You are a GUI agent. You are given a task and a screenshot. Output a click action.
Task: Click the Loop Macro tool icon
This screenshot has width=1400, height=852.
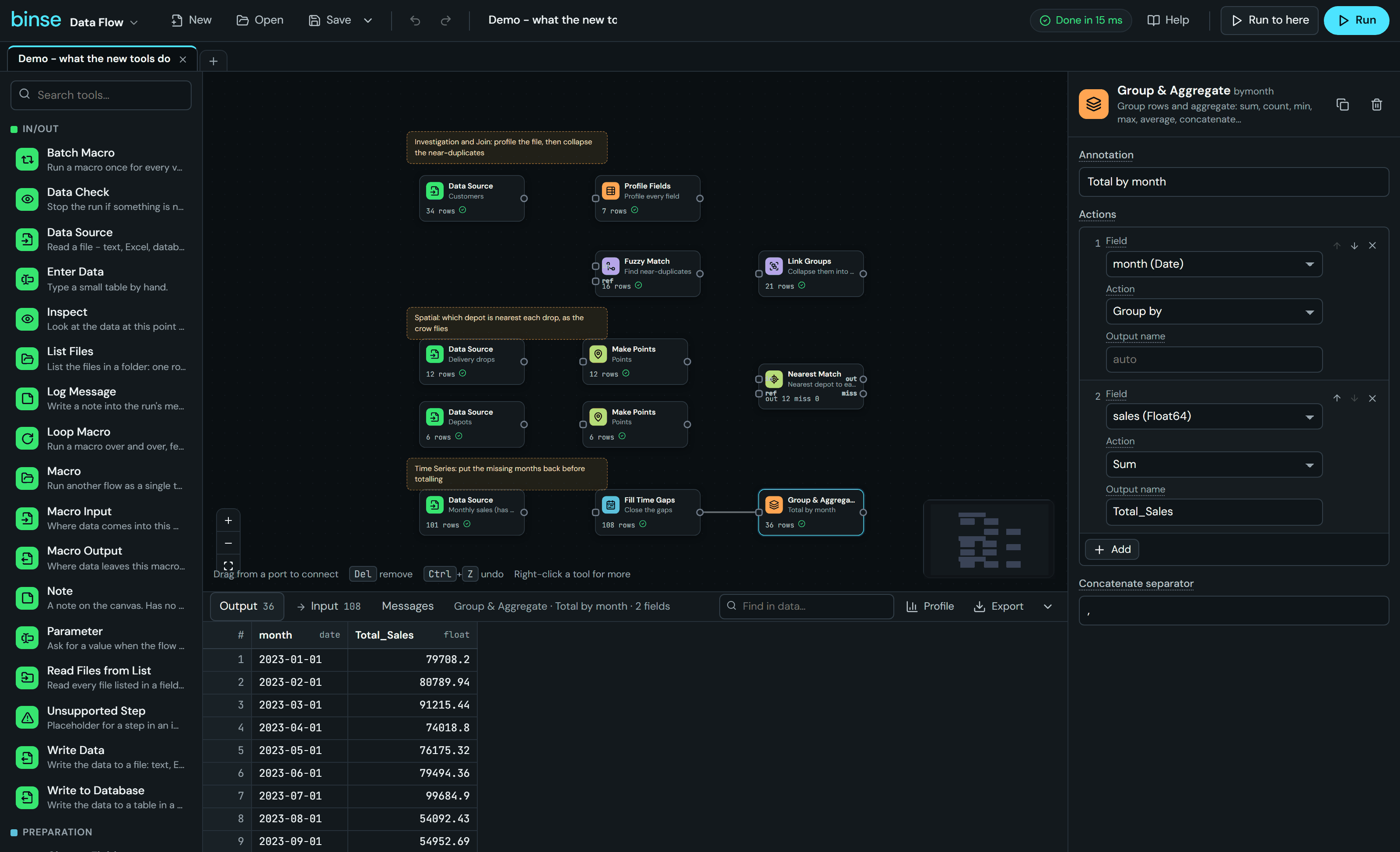point(27,439)
